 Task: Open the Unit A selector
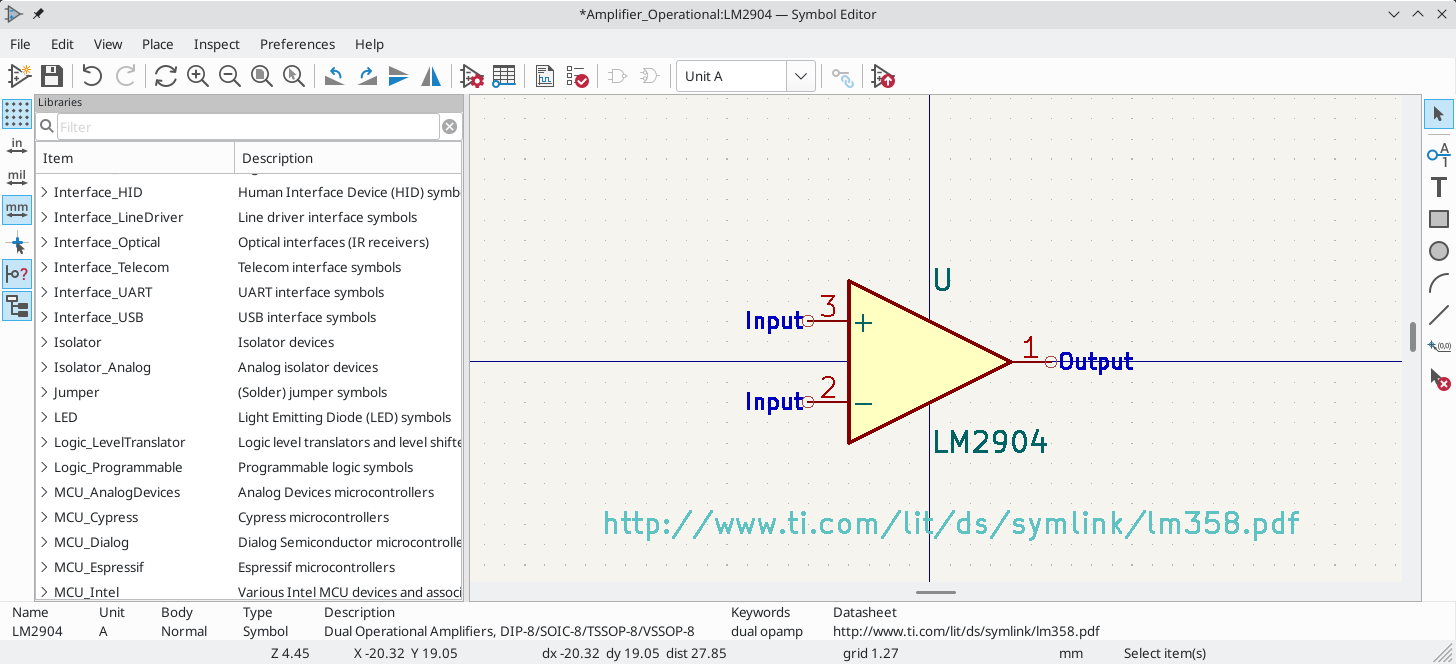coord(798,76)
